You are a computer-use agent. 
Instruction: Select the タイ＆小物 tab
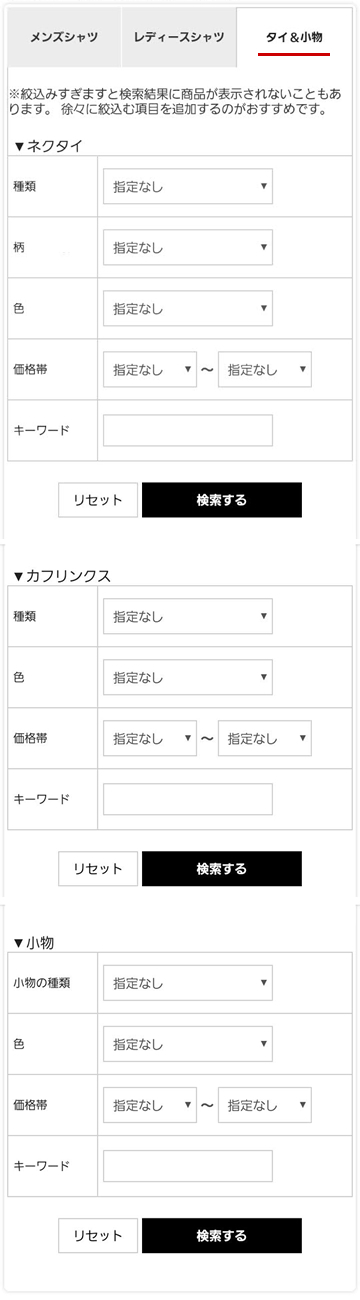point(294,38)
